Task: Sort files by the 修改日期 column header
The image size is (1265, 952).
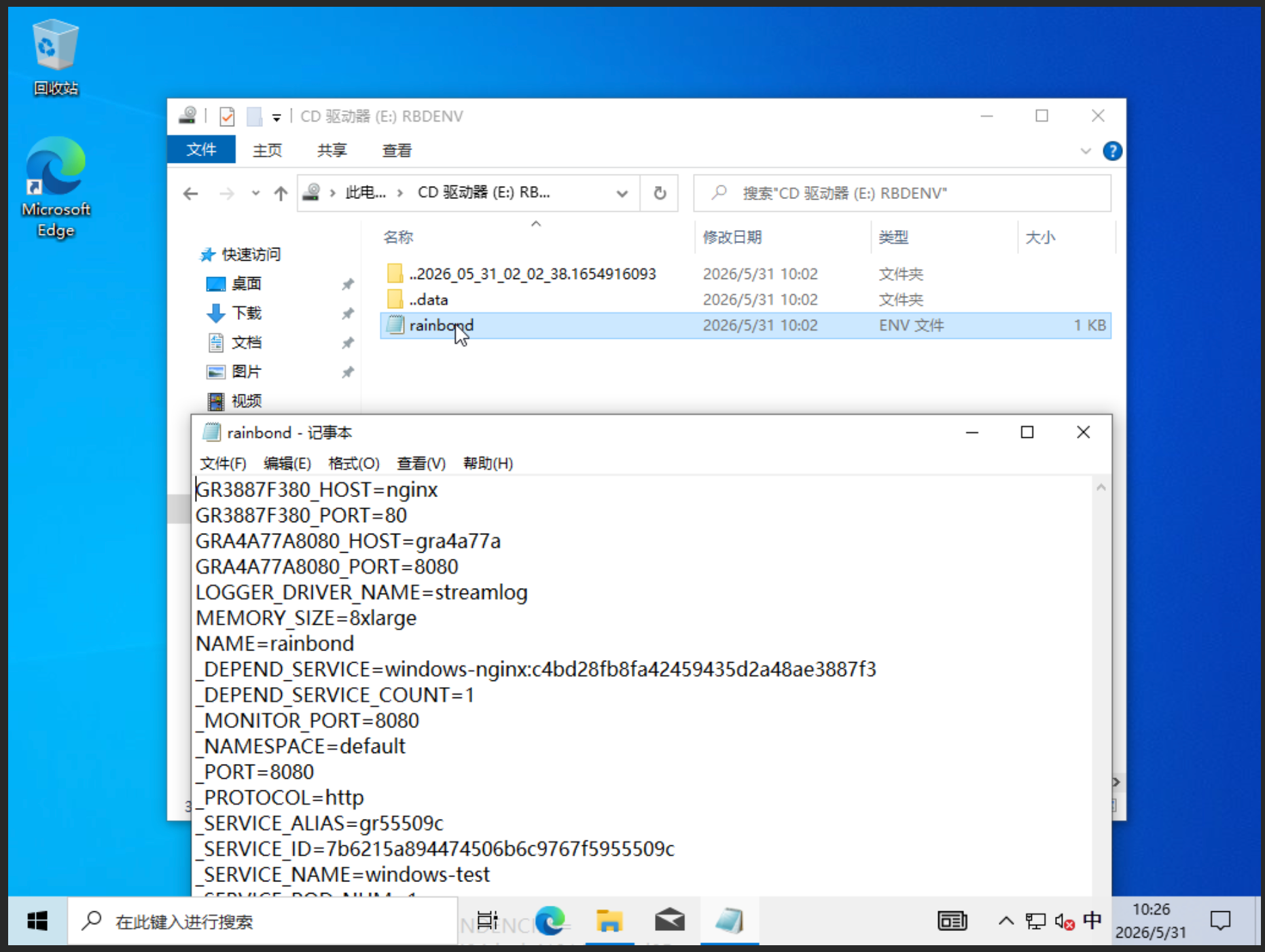Action: tap(732, 237)
